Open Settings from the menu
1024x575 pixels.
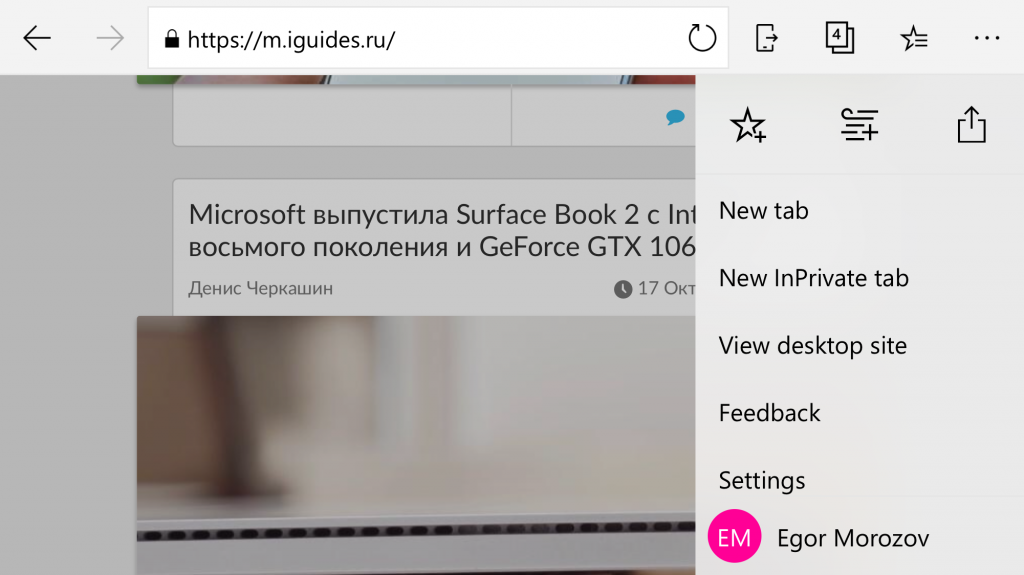pyautogui.click(x=761, y=481)
